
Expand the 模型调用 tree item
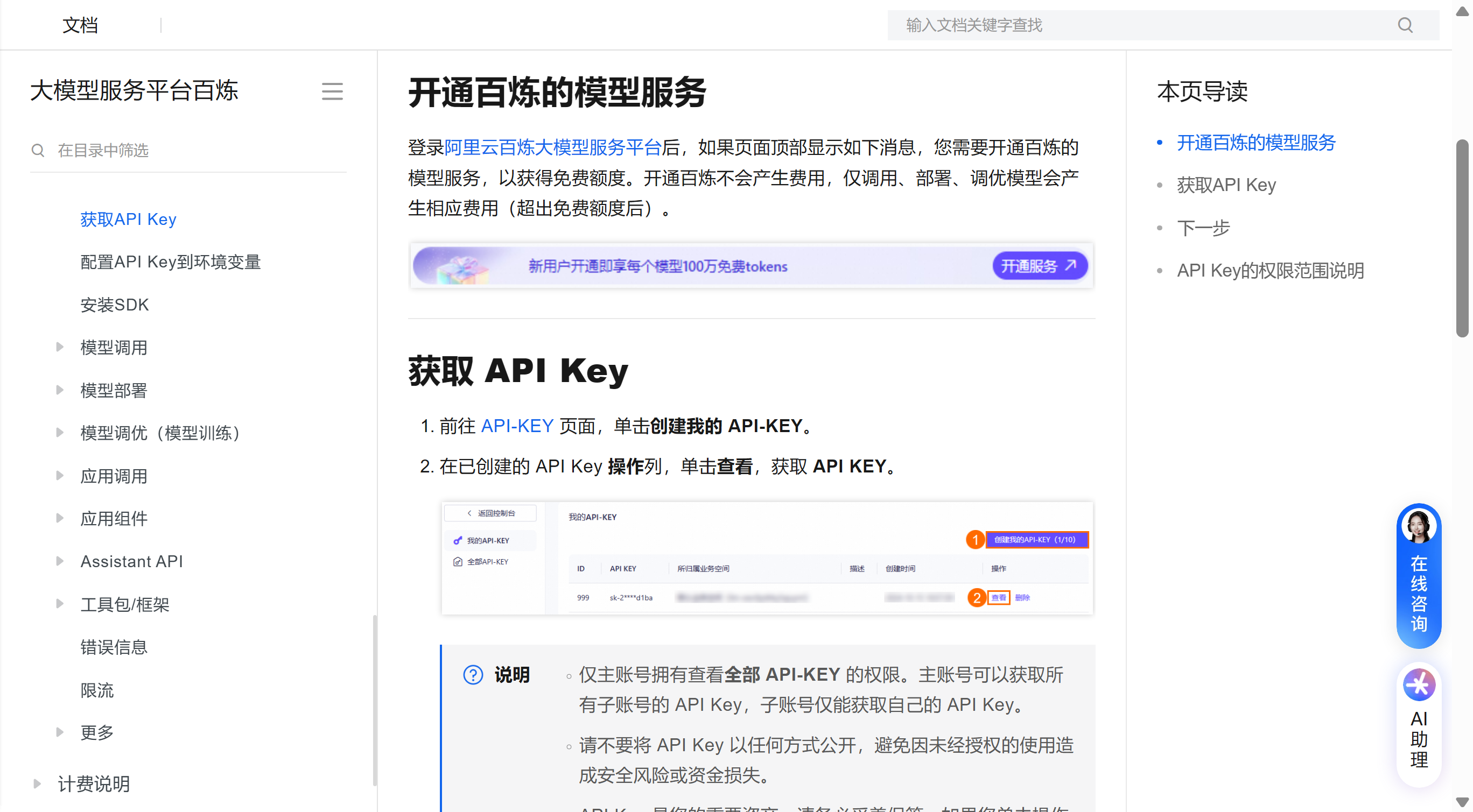[x=59, y=347]
